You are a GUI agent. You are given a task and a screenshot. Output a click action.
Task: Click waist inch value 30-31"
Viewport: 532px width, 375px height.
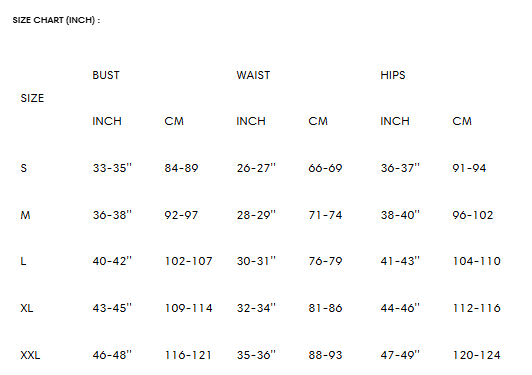[256, 261]
